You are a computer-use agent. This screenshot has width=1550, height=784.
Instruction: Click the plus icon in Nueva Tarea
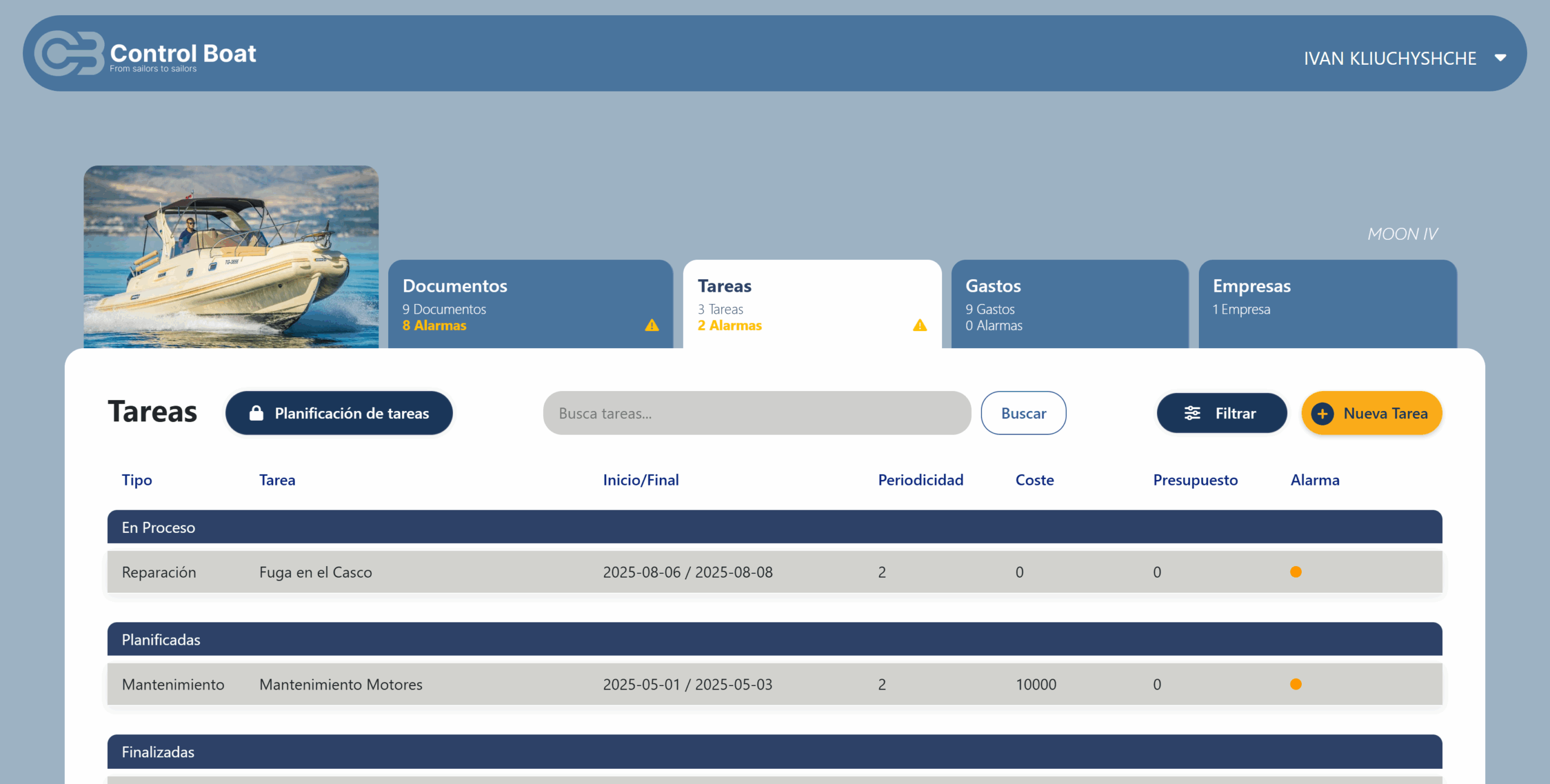click(x=1322, y=413)
